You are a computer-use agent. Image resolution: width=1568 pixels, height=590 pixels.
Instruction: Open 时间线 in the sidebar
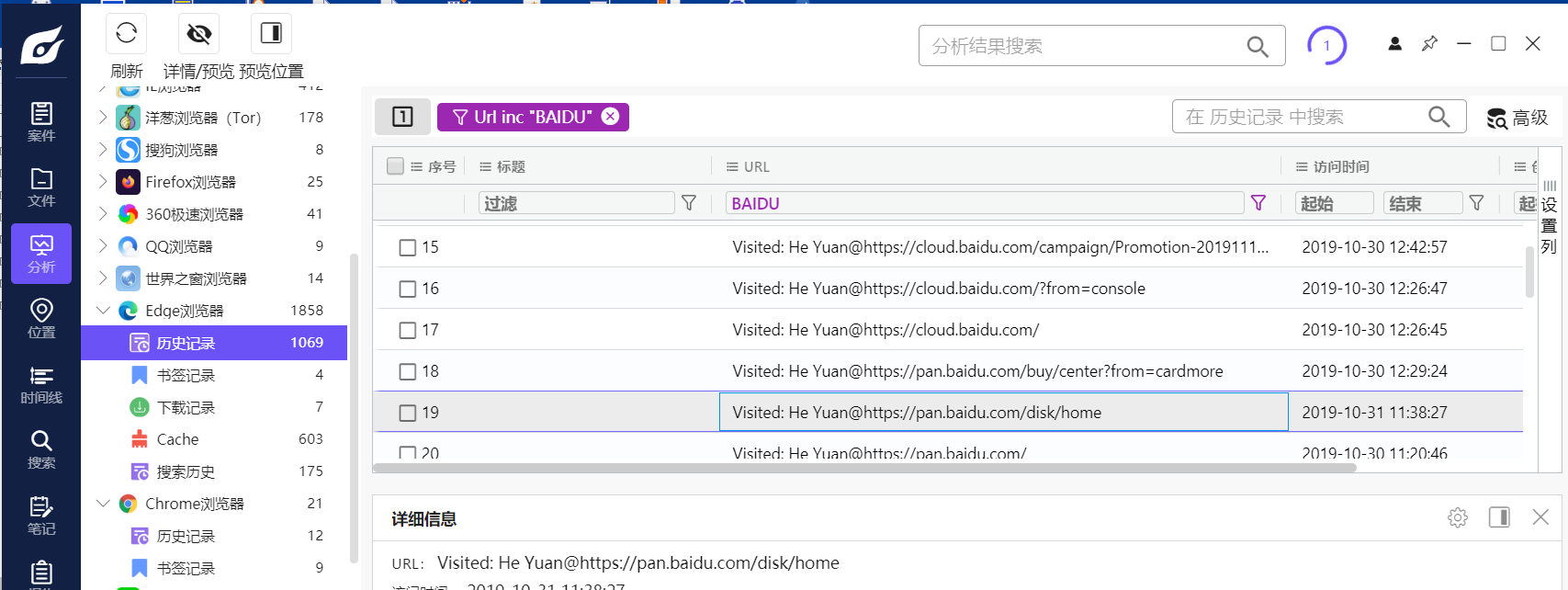coord(41,385)
